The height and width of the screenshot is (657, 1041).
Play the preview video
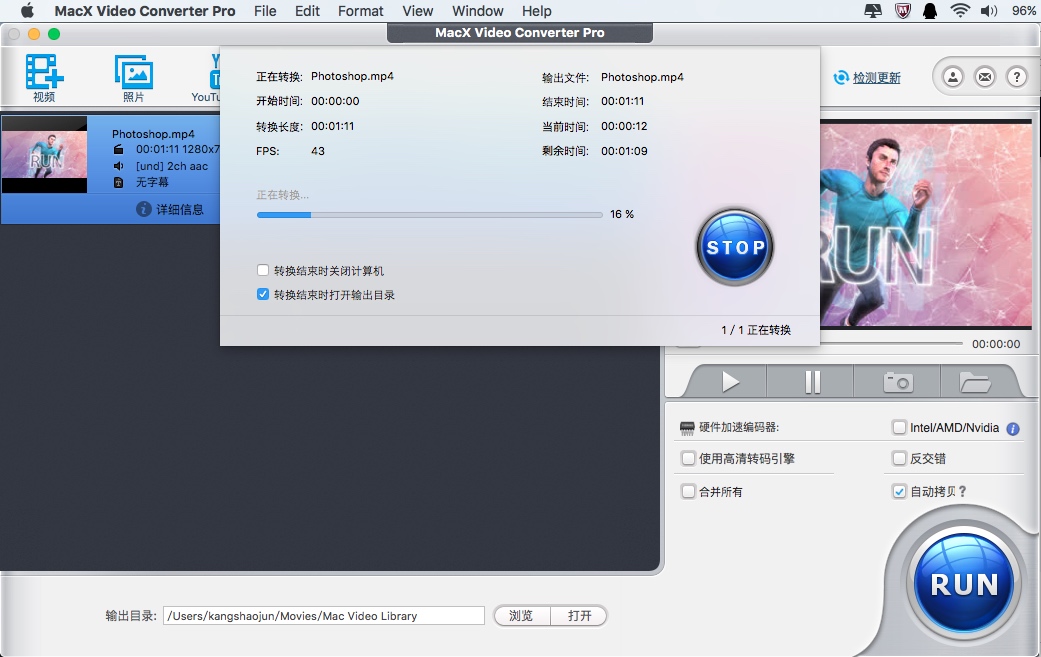(x=730, y=382)
